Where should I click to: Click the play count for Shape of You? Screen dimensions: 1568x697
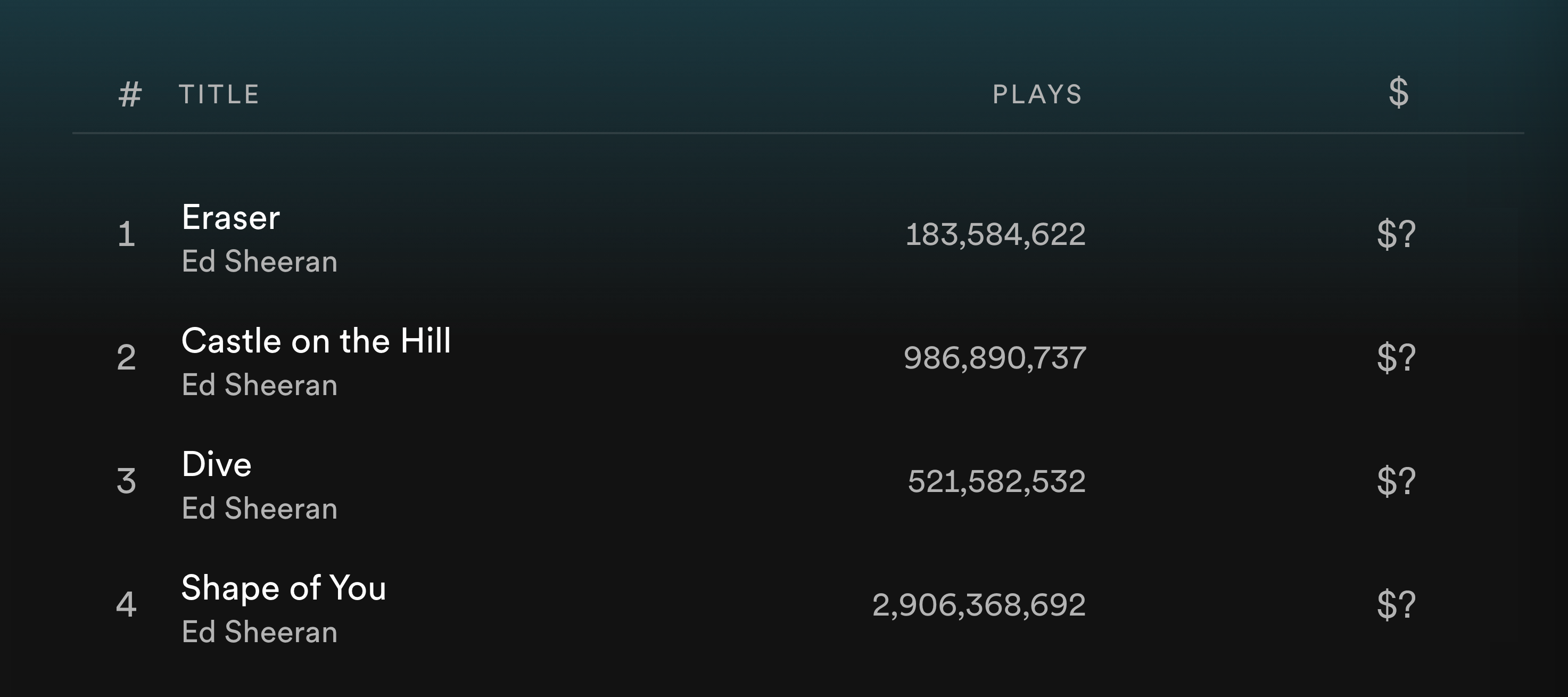point(978,605)
